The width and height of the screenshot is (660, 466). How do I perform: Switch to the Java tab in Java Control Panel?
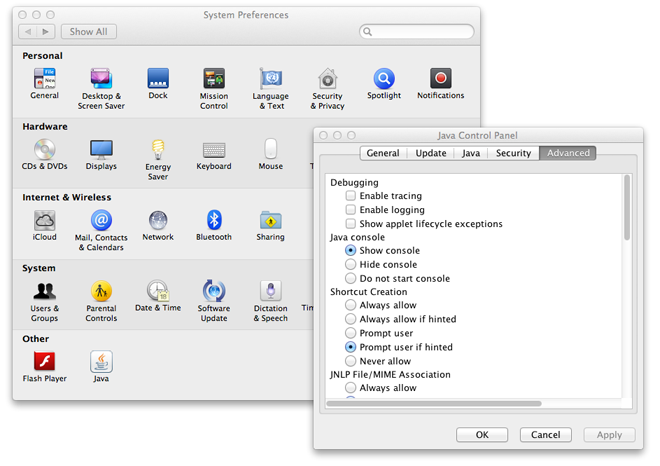pos(471,153)
